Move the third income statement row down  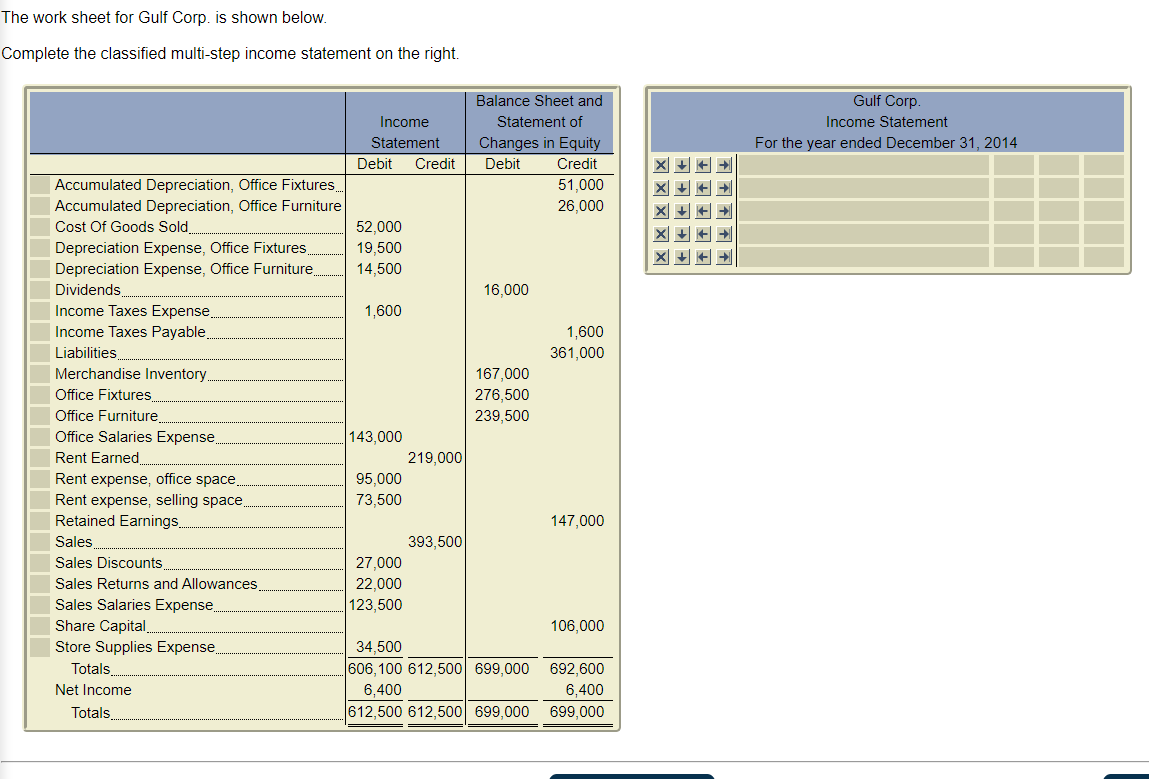point(682,210)
